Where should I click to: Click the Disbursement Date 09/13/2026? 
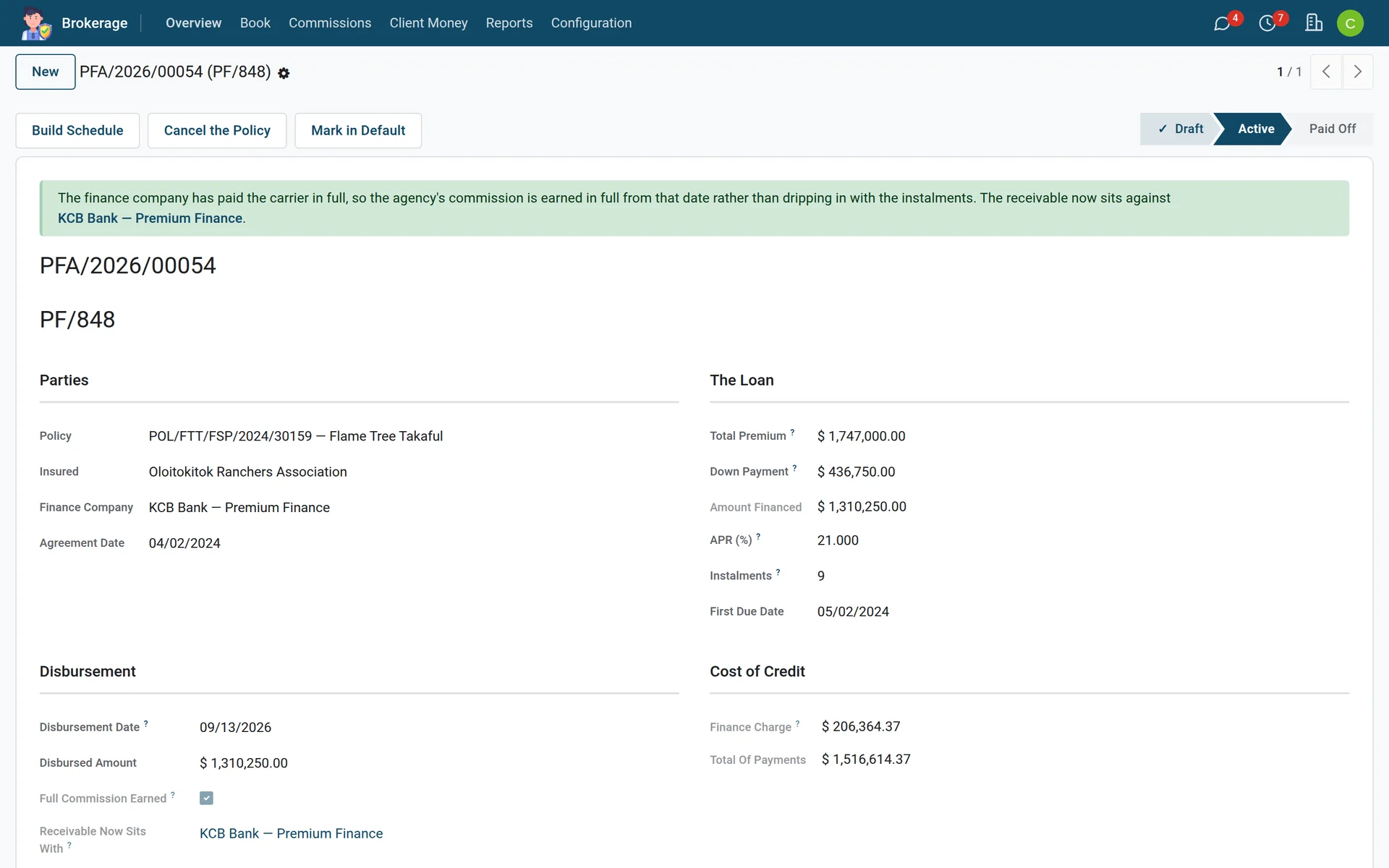235,728
